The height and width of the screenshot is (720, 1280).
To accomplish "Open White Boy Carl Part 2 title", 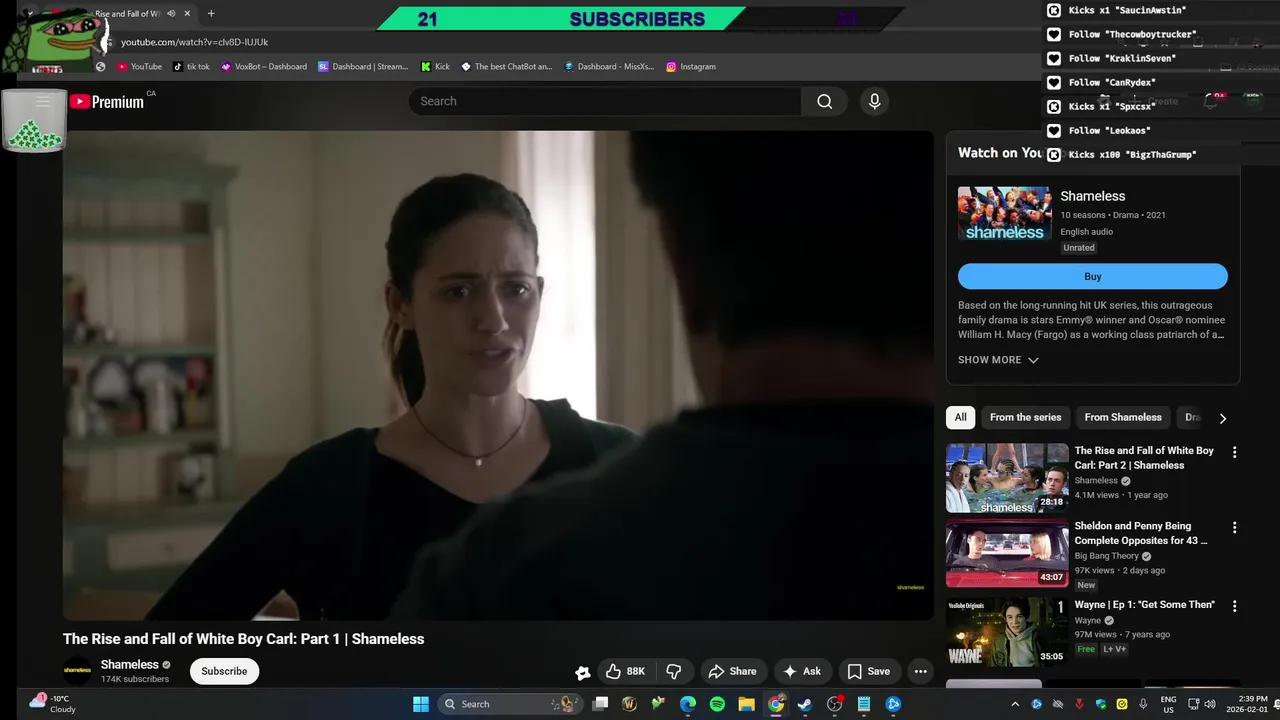I will click(1144, 458).
